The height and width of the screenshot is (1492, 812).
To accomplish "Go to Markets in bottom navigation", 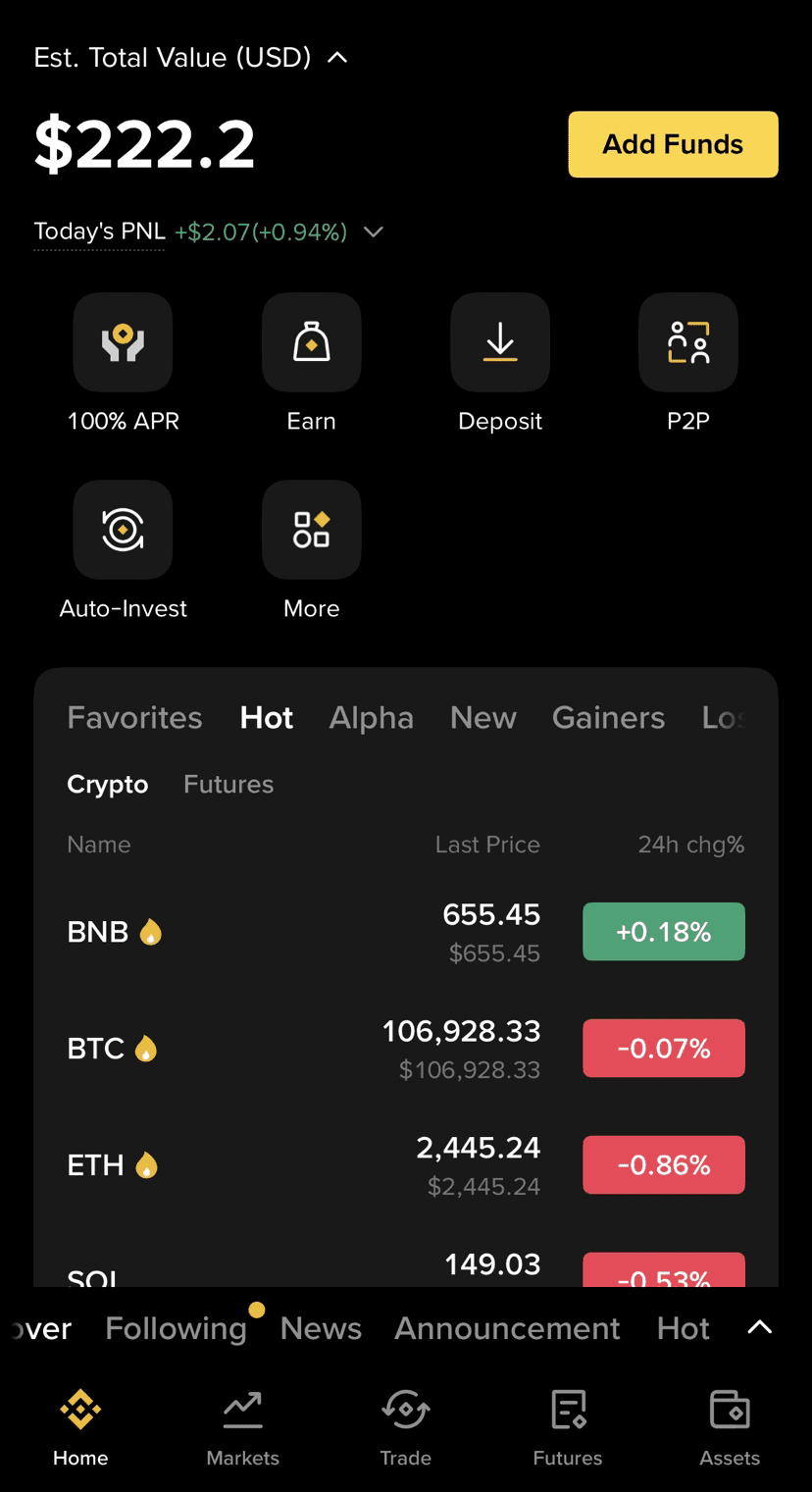I will coord(242,1427).
